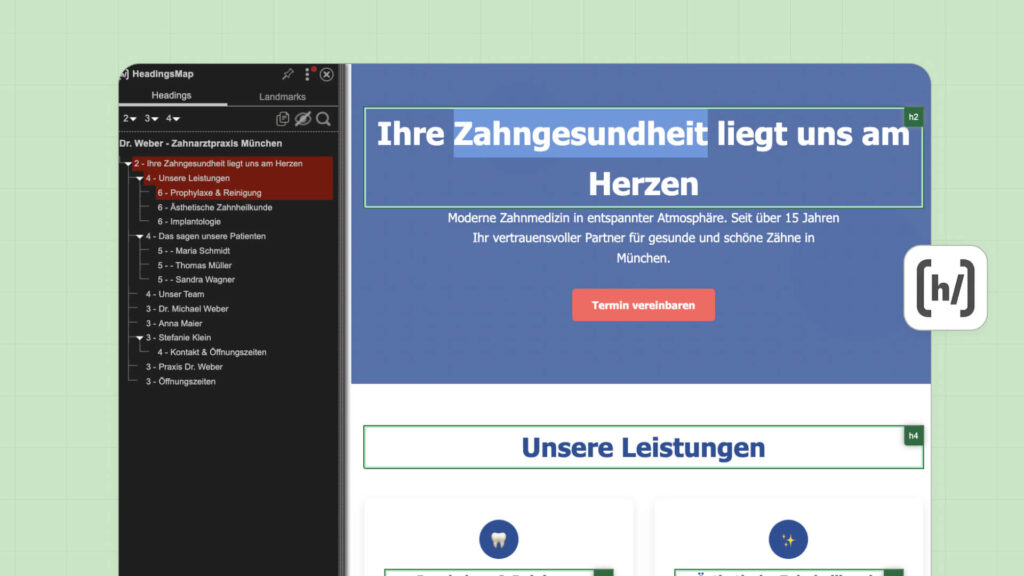The height and width of the screenshot is (576, 1024).
Task: Click the Moderne Zahnmedizin intro paragraph
Action: [643, 238]
